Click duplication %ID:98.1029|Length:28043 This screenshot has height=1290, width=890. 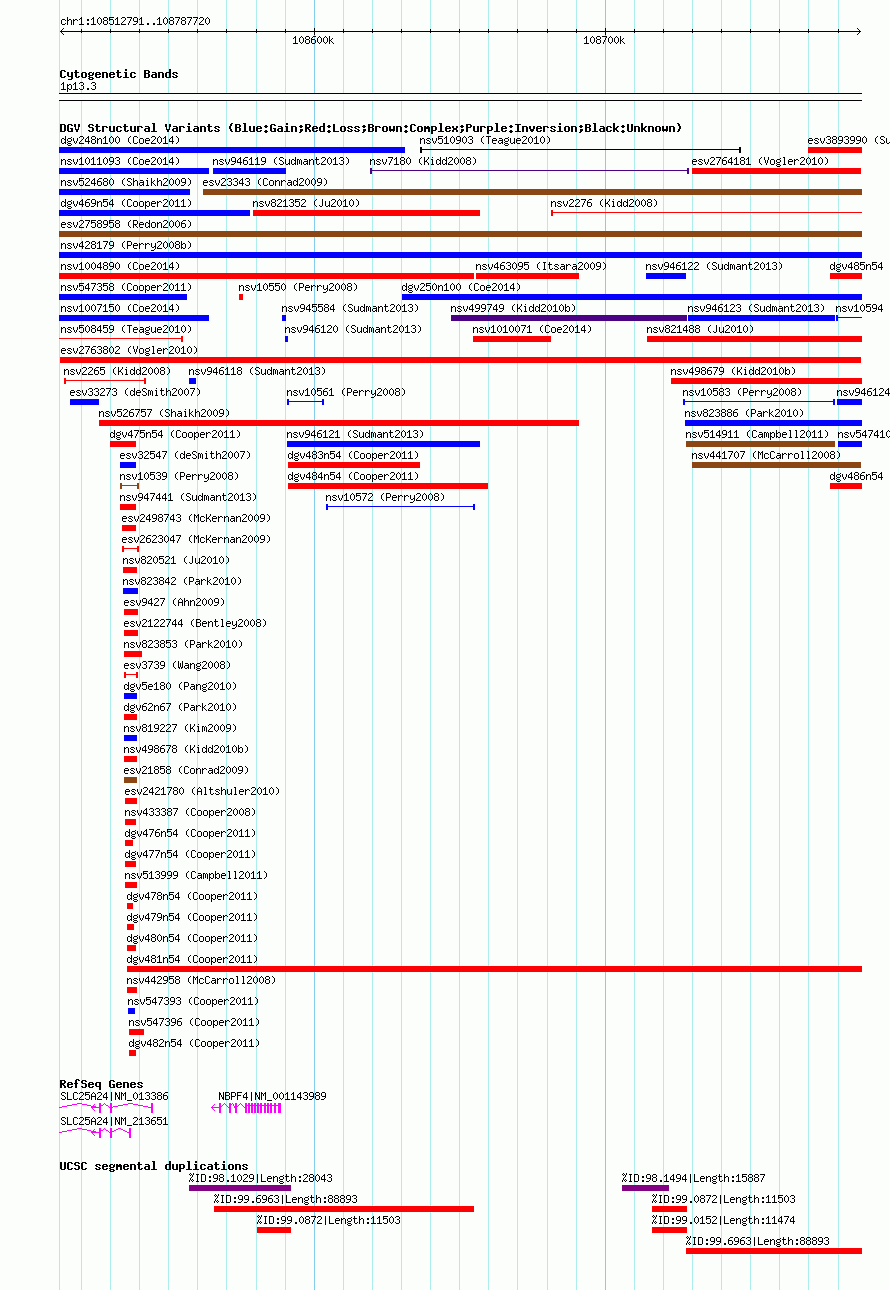(x=260, y=1179)
